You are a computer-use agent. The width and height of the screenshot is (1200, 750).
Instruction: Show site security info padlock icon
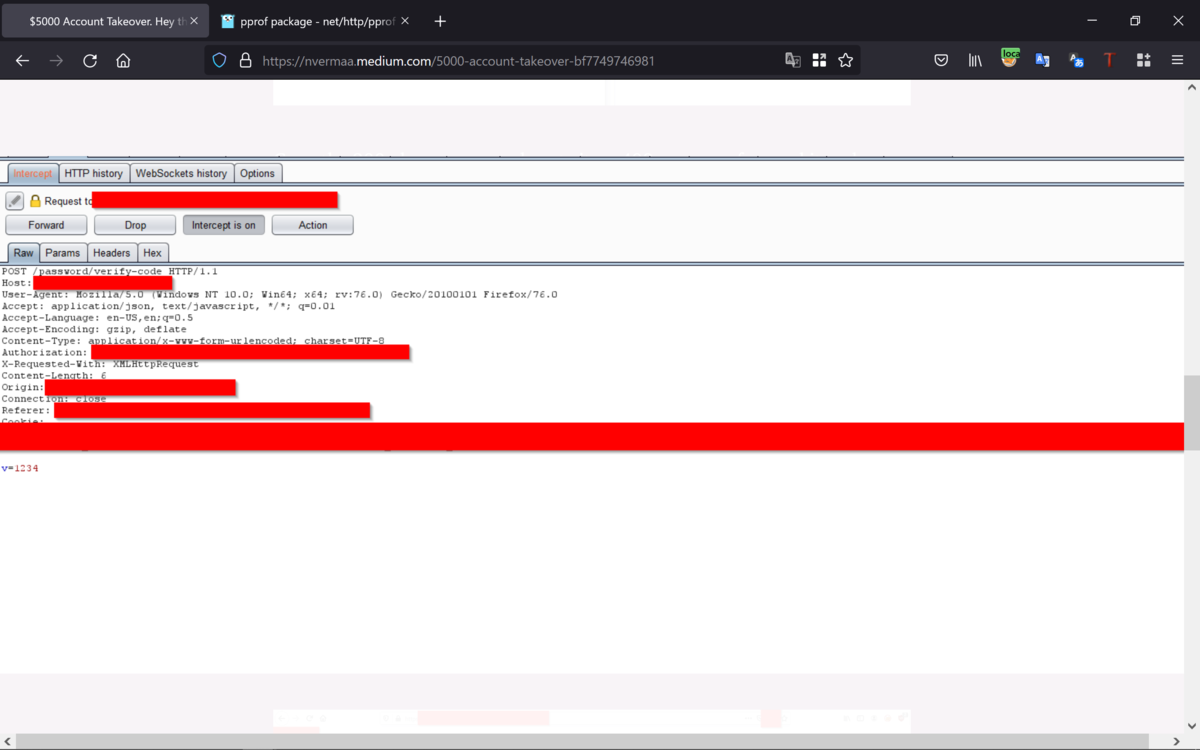pyautogui.click(x=245, y=61)
